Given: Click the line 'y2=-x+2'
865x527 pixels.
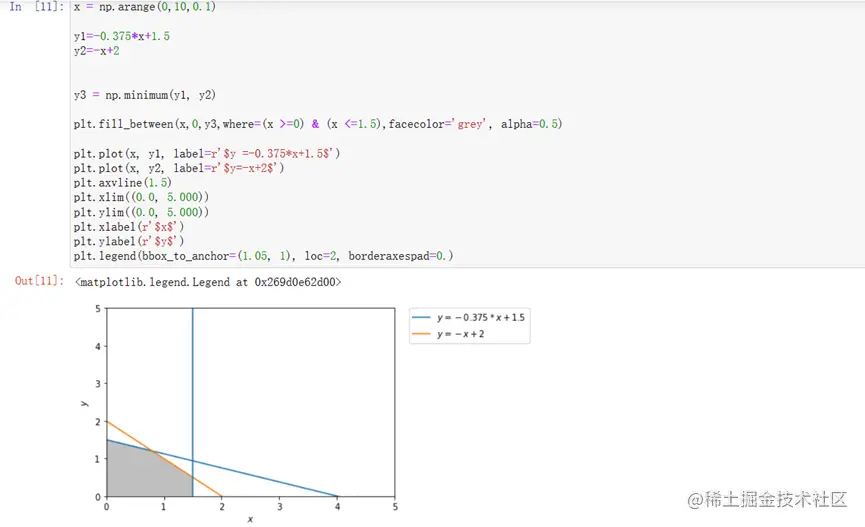Looking at the screenshot, I should pyautogui.click(x=97, y=51).
